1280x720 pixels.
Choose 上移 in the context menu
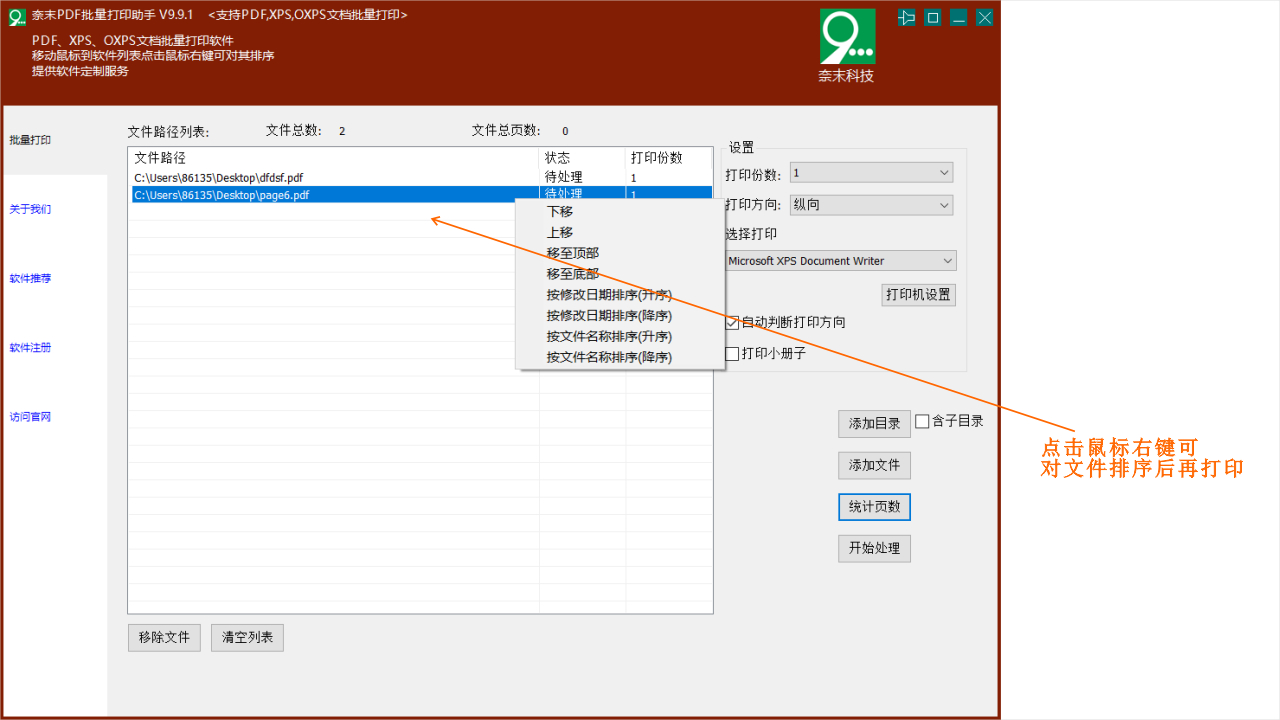coord(559,232)
